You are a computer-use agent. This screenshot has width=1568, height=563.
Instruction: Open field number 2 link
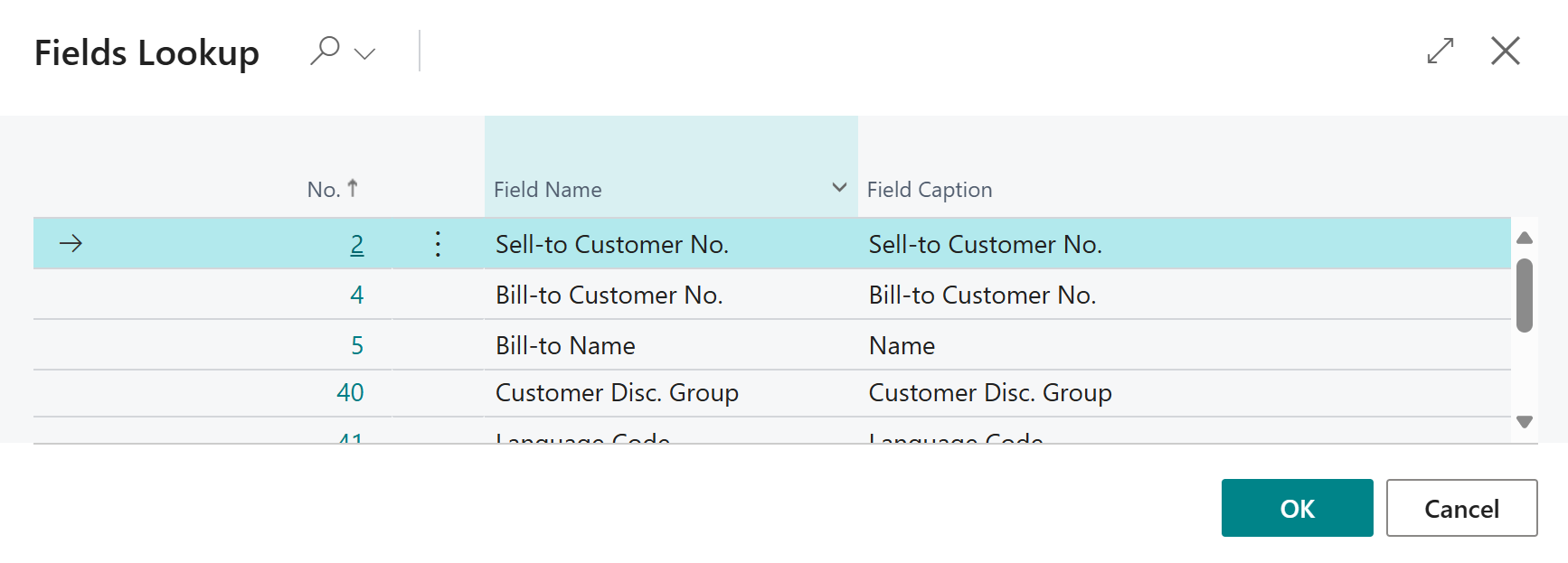(356, 244)
